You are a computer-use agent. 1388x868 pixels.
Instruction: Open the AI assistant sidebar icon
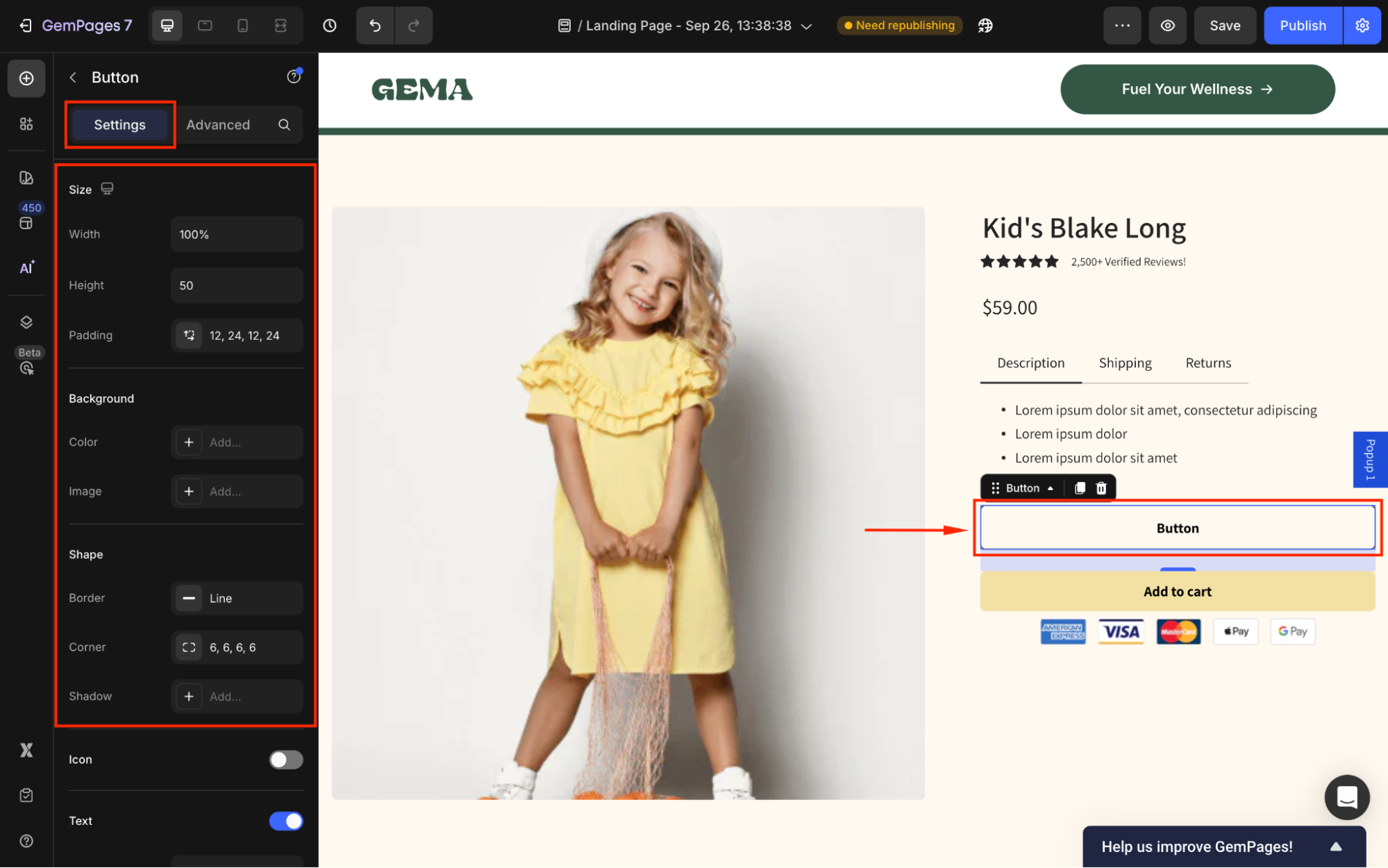click(26, 268)
